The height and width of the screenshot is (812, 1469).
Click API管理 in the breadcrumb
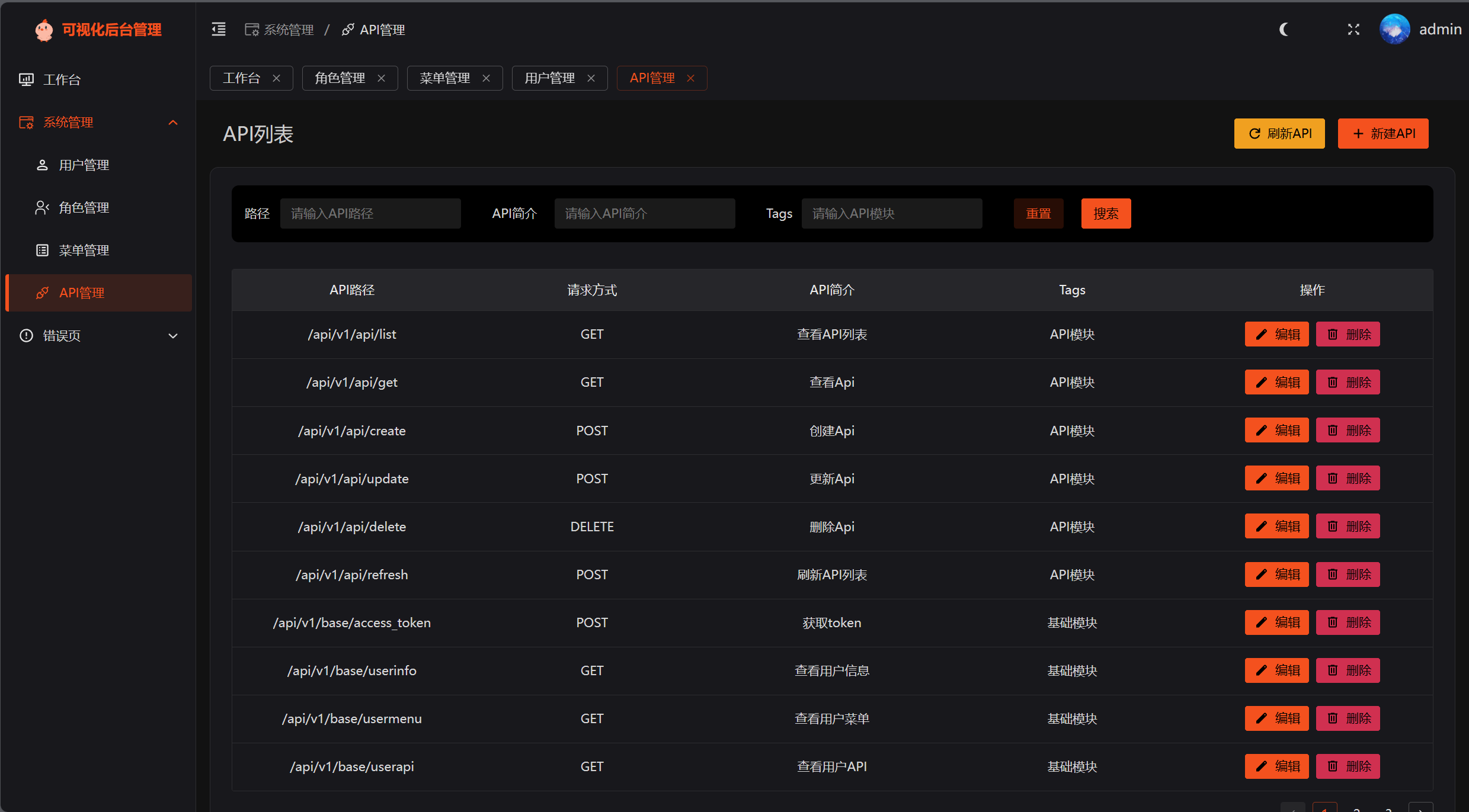coord(373,30)
